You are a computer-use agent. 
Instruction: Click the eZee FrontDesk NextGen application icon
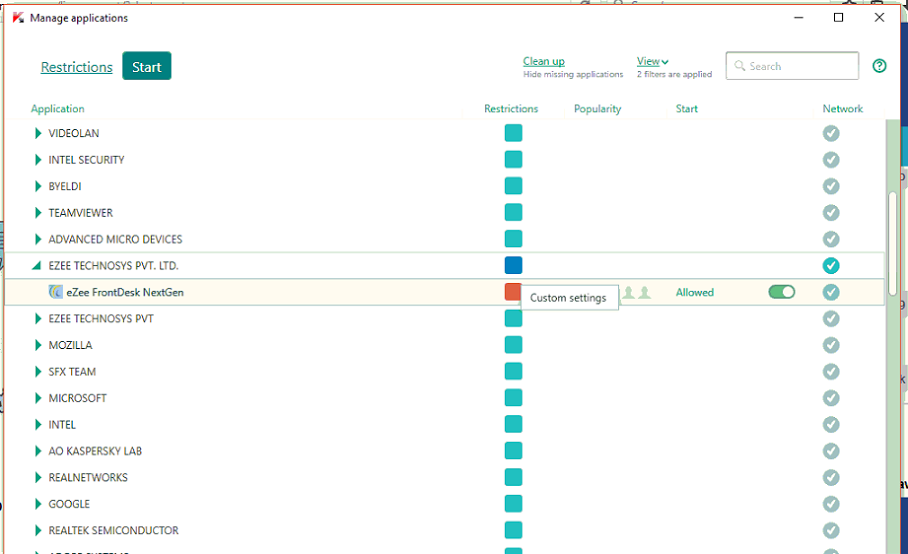pyautogui.click(x=56, y=292)
